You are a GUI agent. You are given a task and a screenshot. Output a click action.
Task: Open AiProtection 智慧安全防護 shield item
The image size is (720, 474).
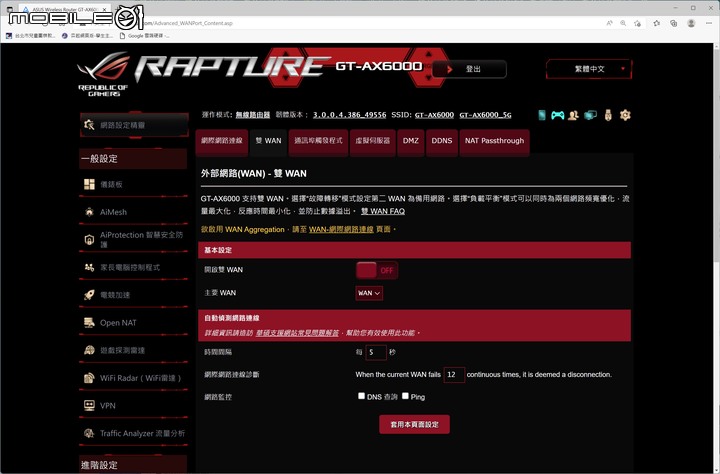pyautogui.click(x=133, y=239)
